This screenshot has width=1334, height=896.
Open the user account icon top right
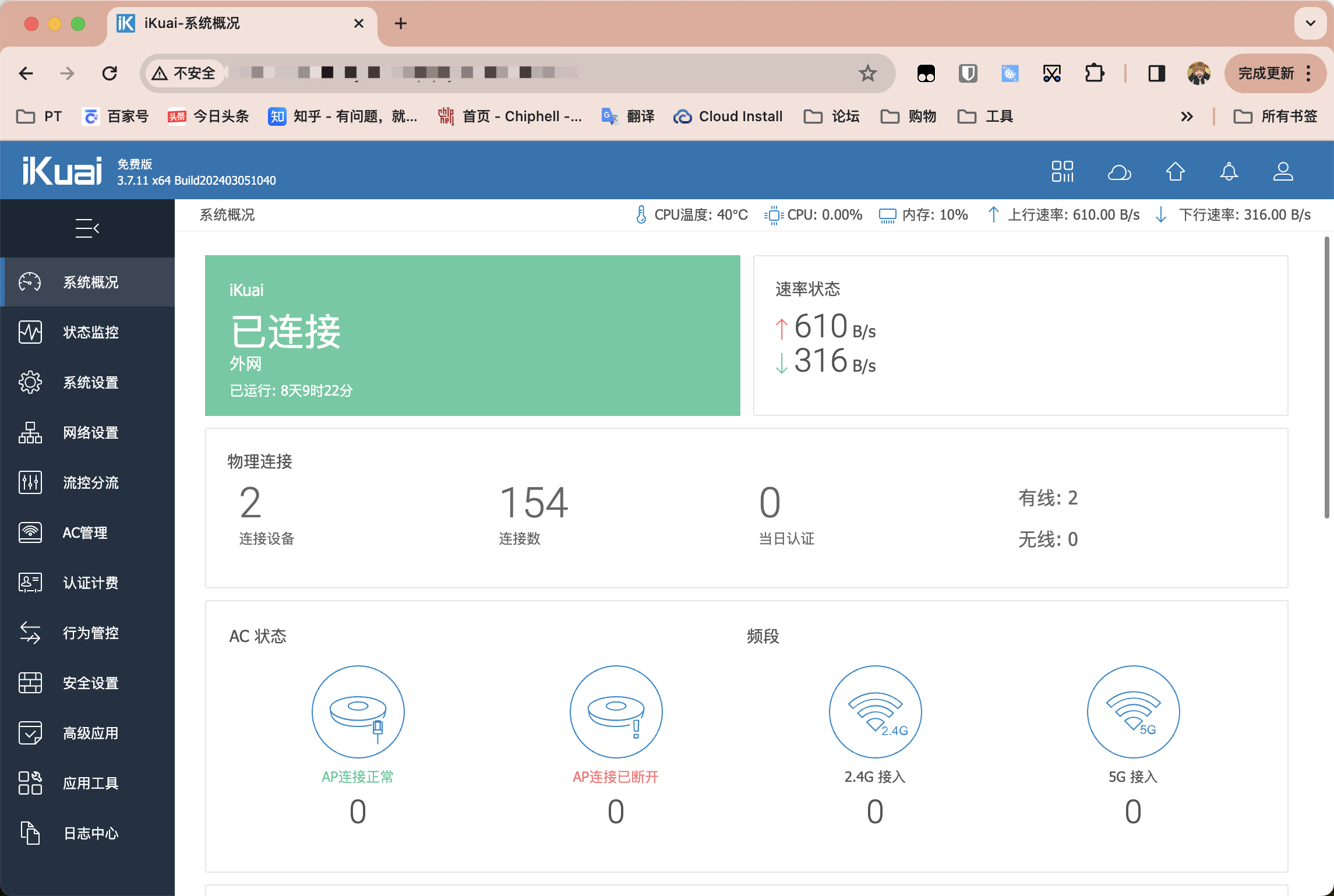1283,172
